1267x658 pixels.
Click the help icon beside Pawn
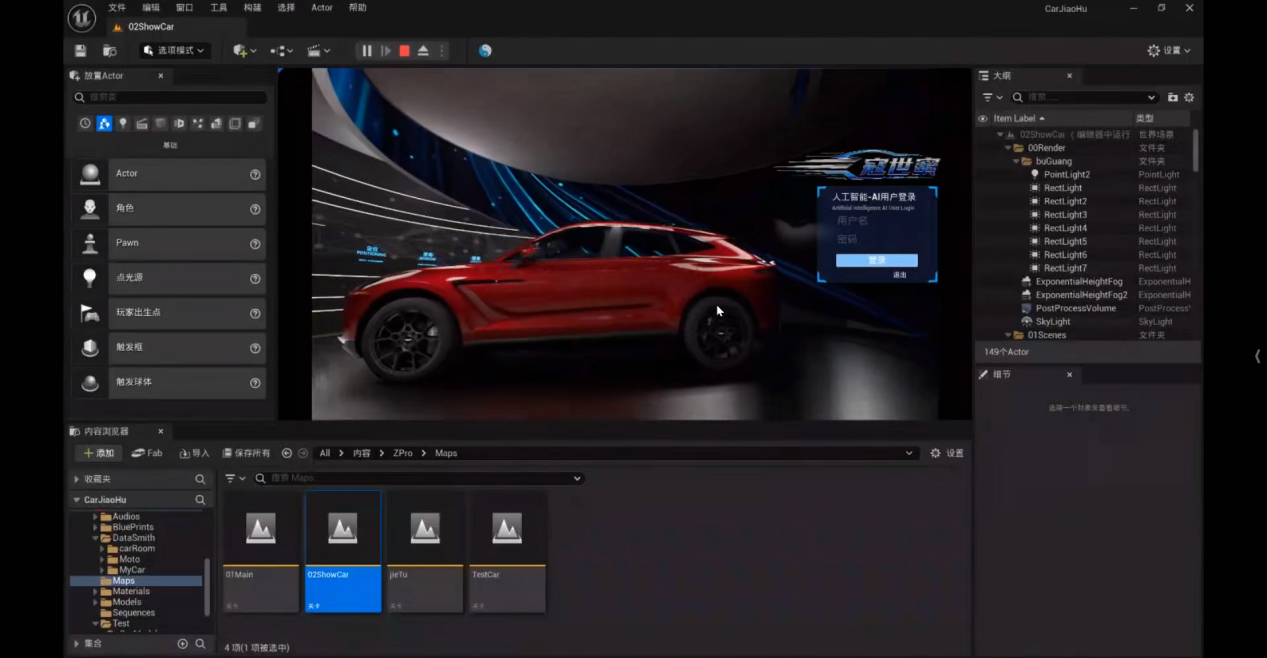[x=255, y=244]
